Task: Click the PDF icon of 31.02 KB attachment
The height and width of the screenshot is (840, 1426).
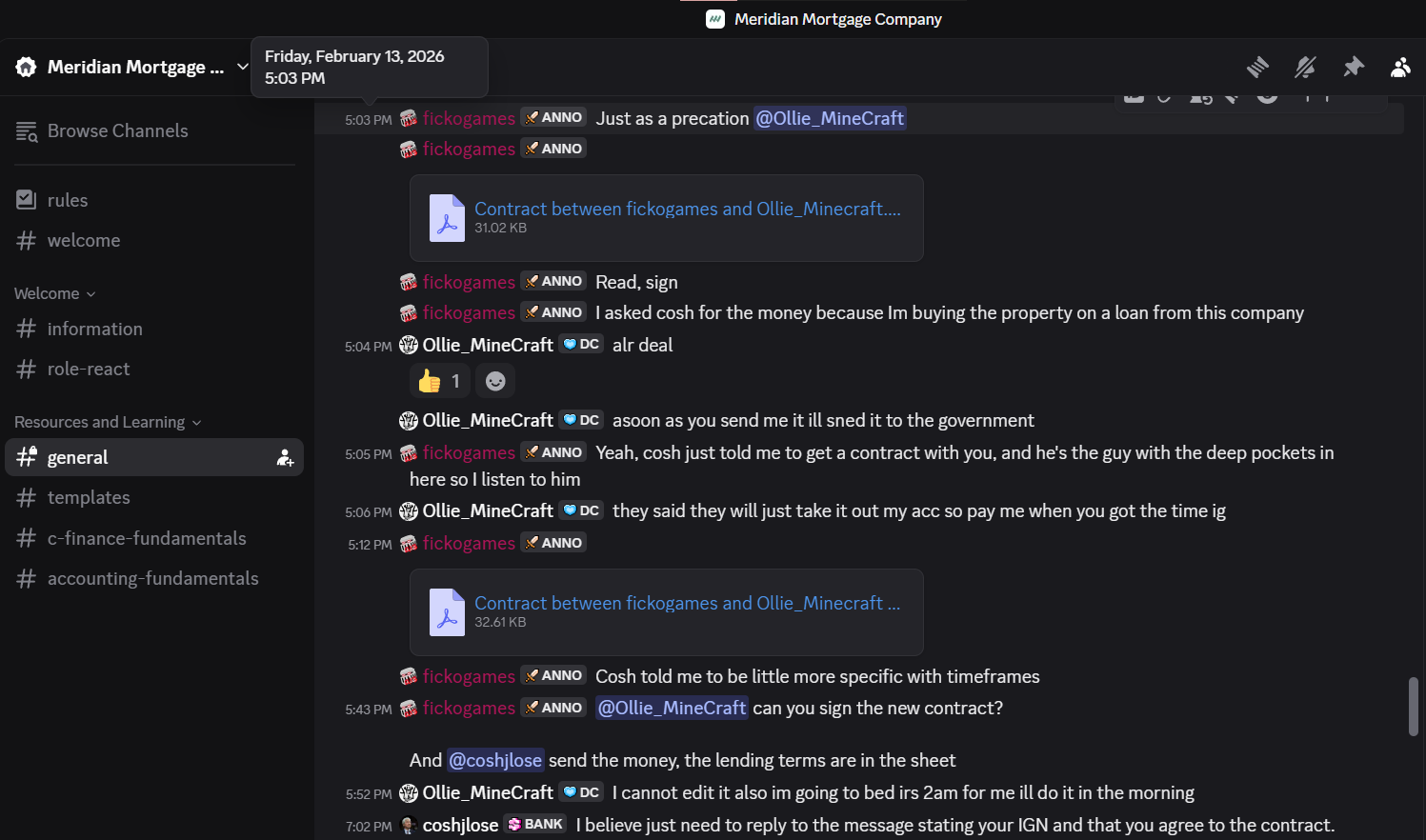Action: (447, 218)
